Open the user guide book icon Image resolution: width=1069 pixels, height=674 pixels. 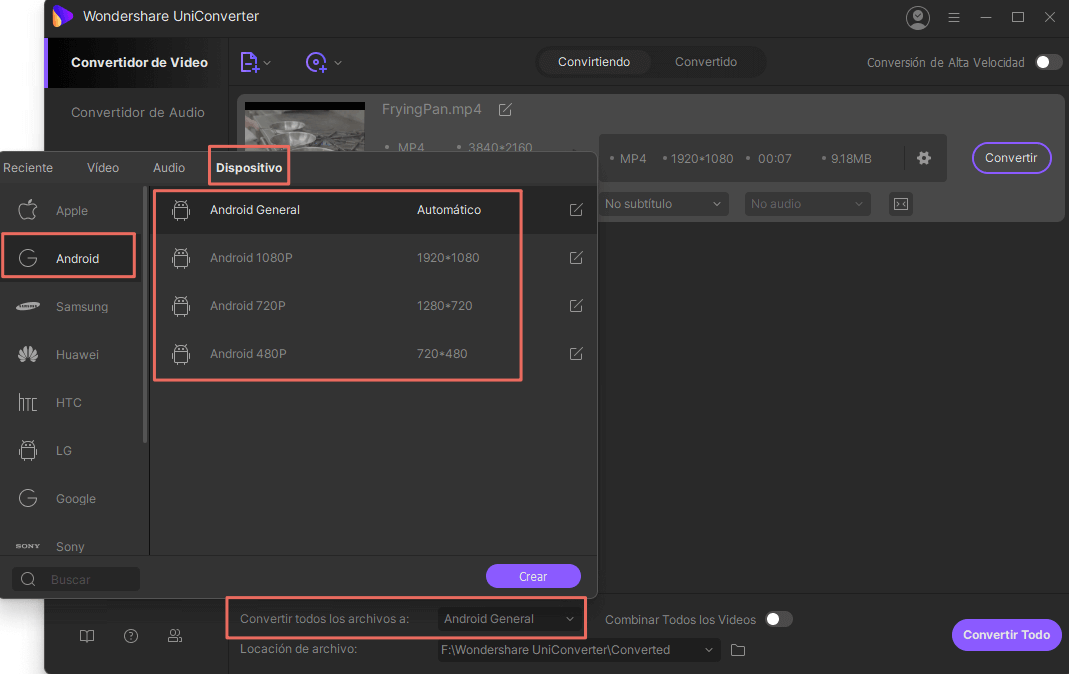click(87, 636)
